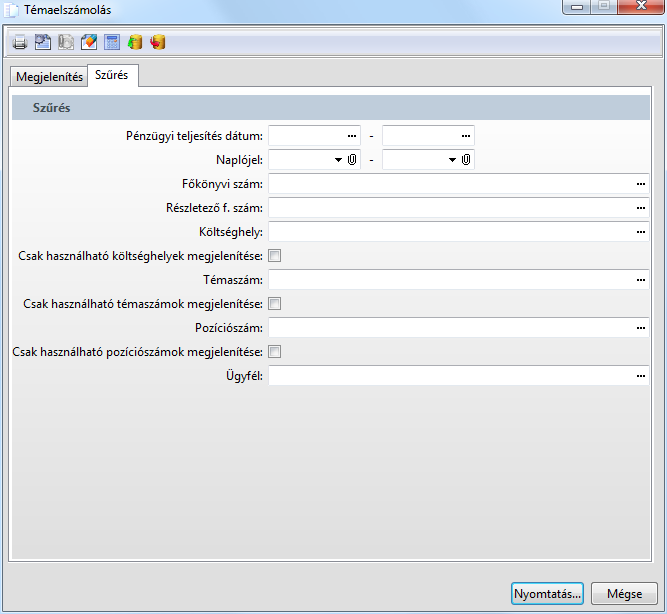This screenshot has height=614, width=667.
Task: Click the eraser clear-form icon
Action: pyautogui.click(x=89, y=42)
